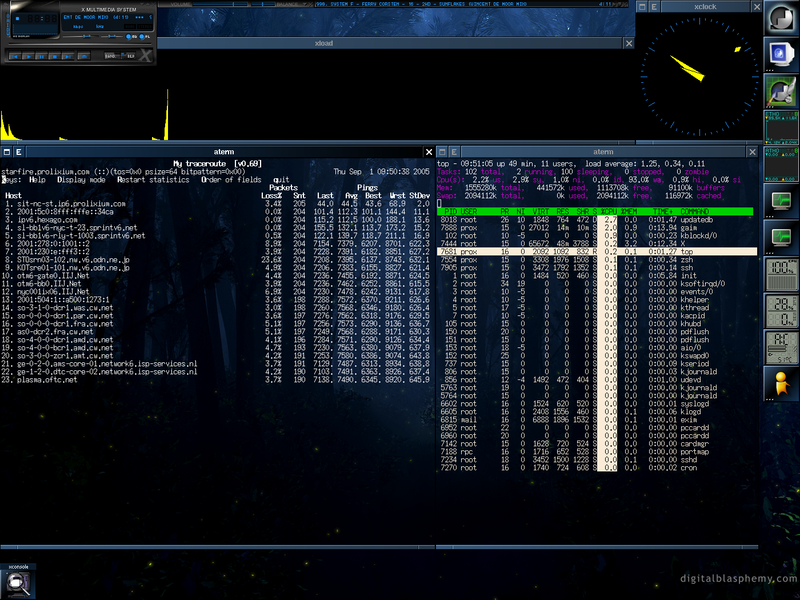Click the xclock E button
This screenshot has height=600, width=800.
[x=654, y=7]
